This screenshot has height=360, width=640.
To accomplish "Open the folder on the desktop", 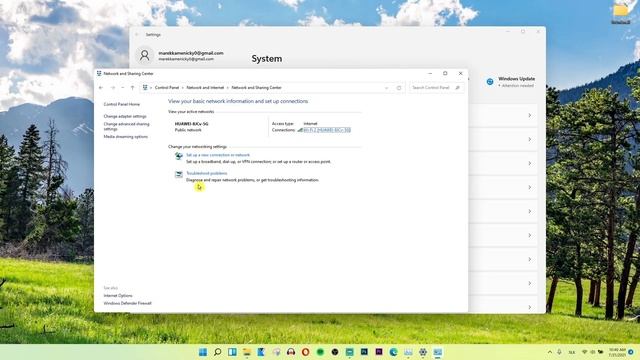I will coord(621,12).
